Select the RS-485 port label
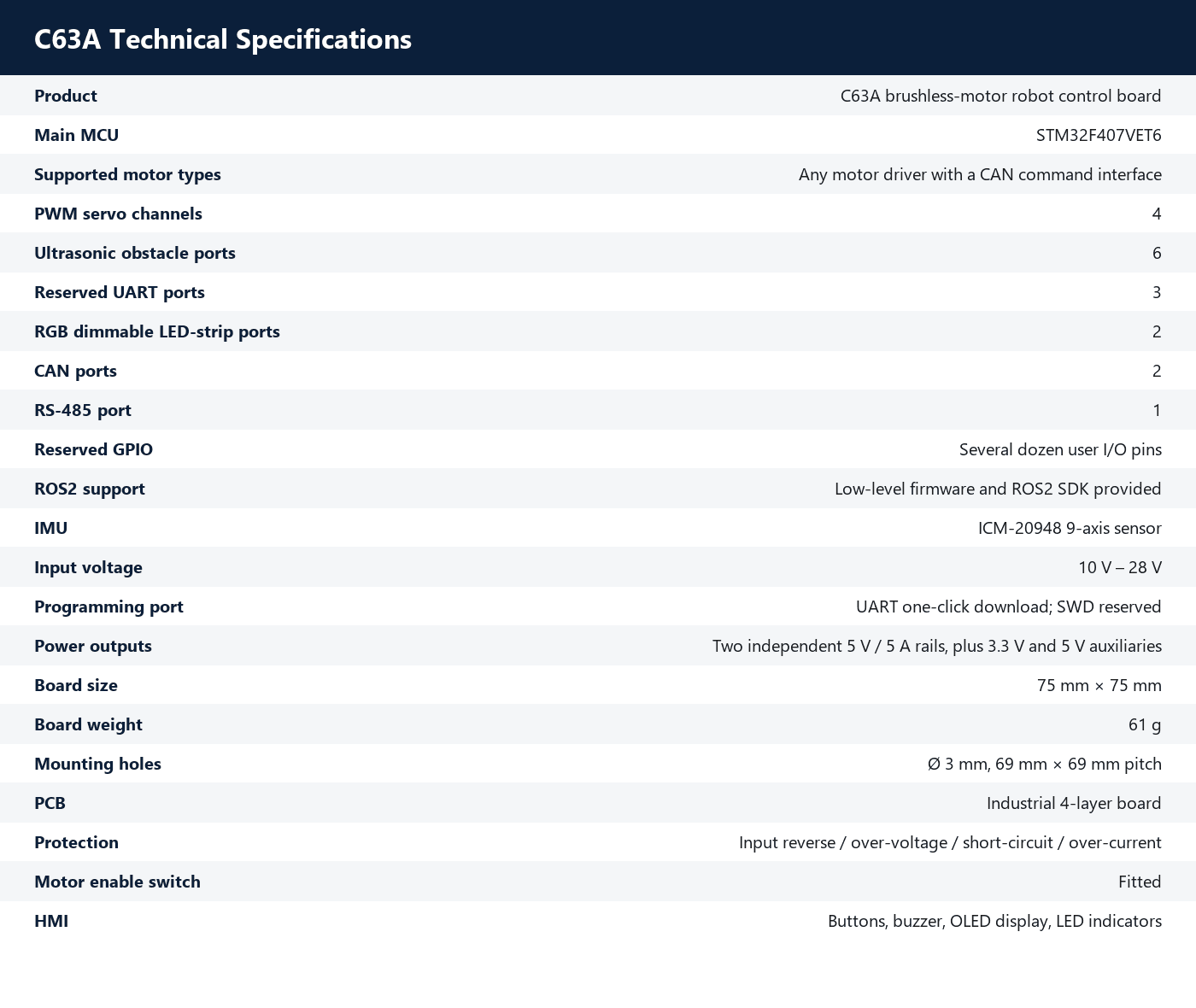The height and width of the screenshot is (1008, 1196). 83,410
